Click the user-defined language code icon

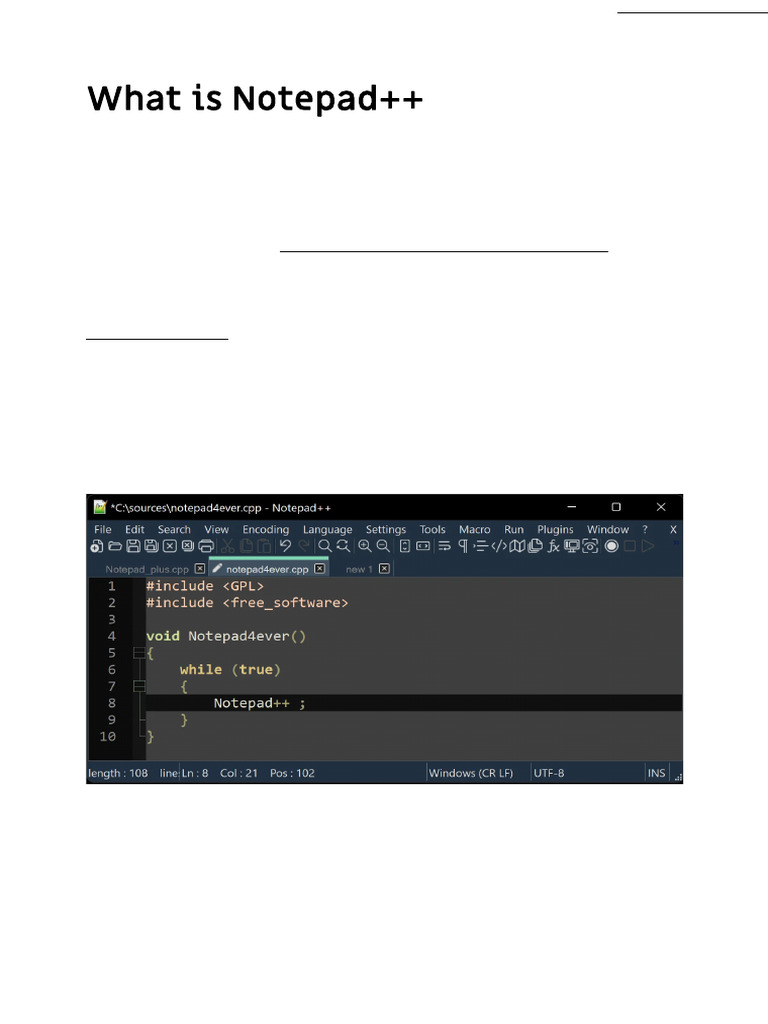point(499,546)
